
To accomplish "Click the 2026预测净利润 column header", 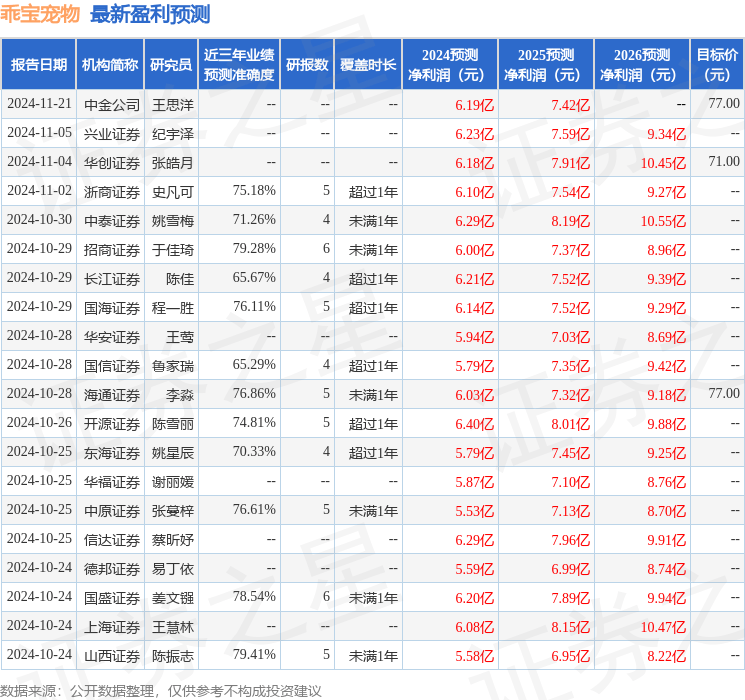I will click(x=642, y=64).
